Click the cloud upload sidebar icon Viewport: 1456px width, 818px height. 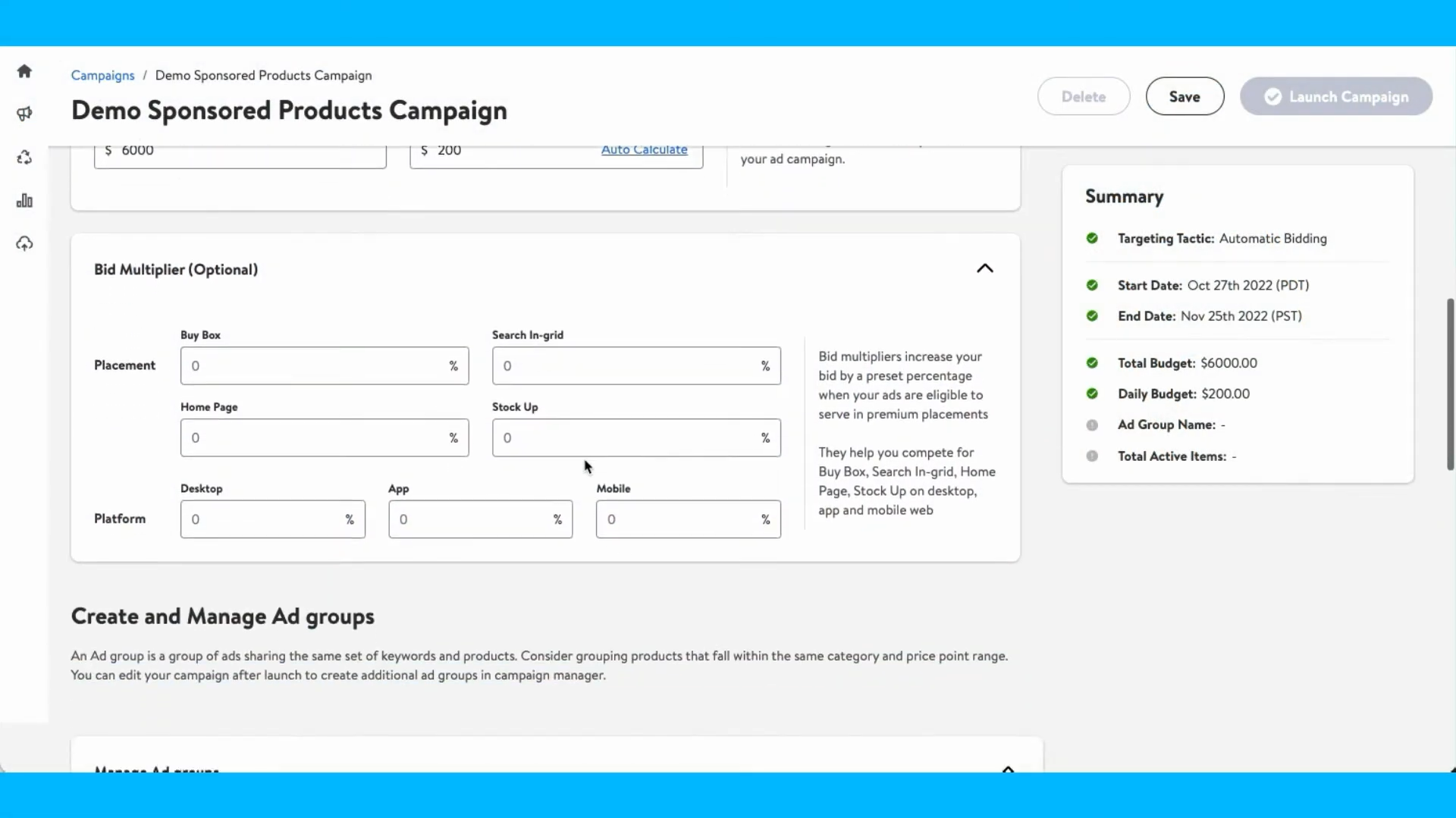(x=24, y=244)
